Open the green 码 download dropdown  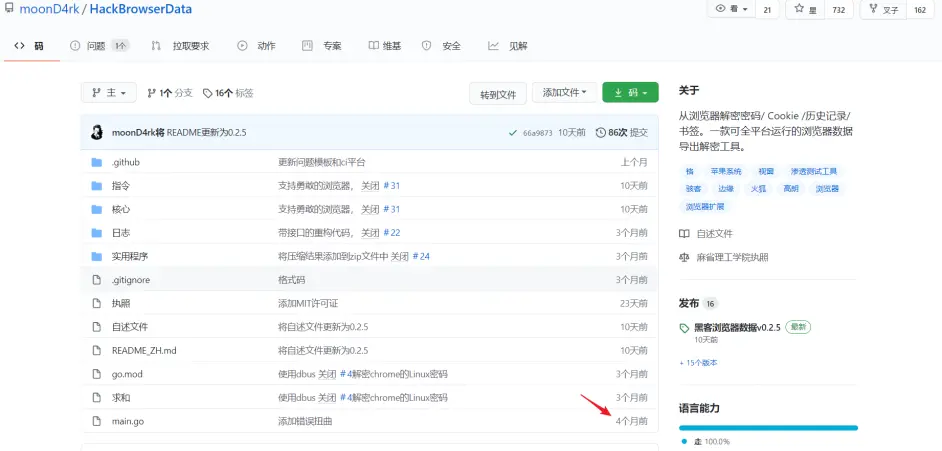pyautogui.click(x=630, y=92)
